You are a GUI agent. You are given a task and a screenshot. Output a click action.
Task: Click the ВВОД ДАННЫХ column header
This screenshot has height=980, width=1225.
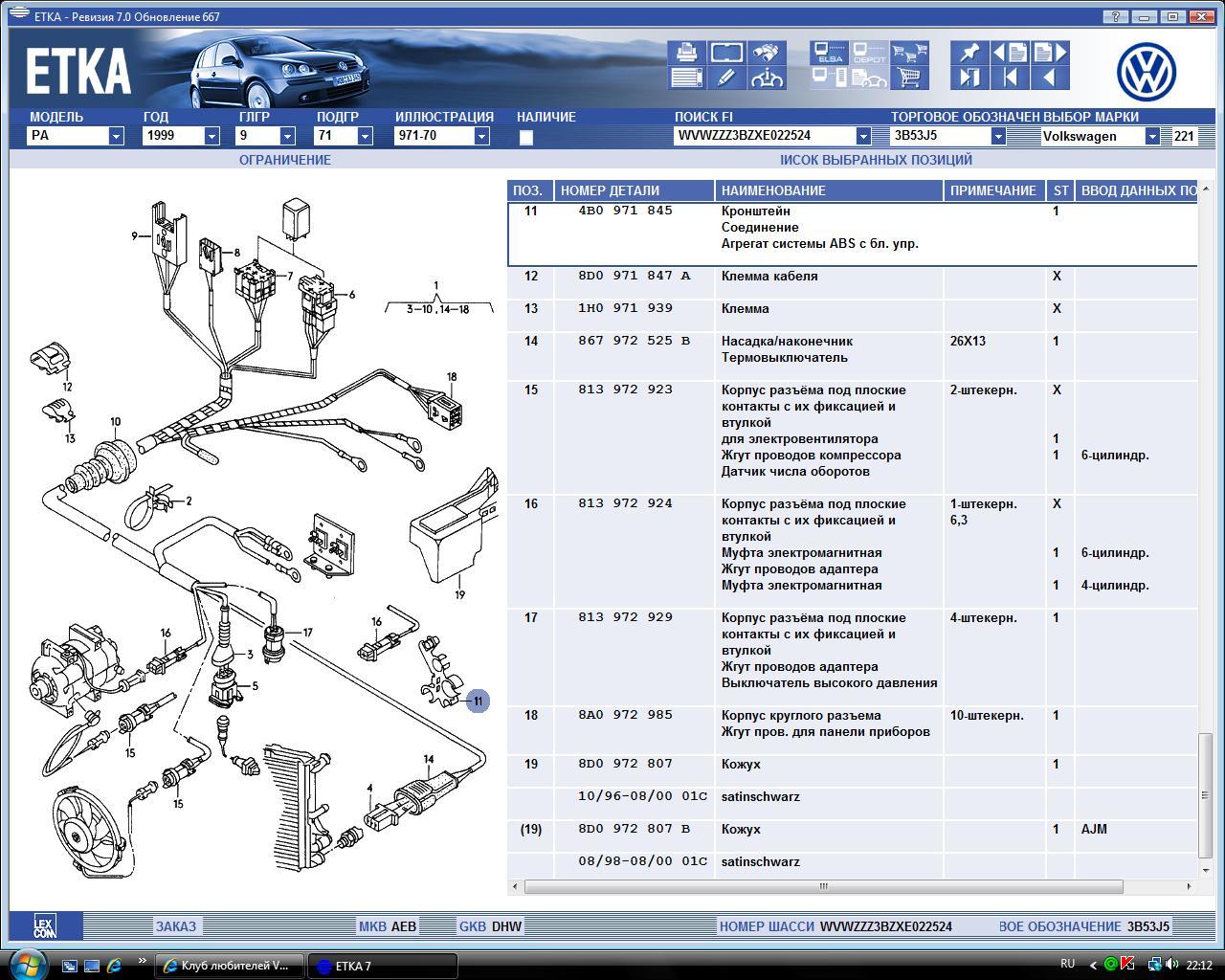(x=1137, y=190)
